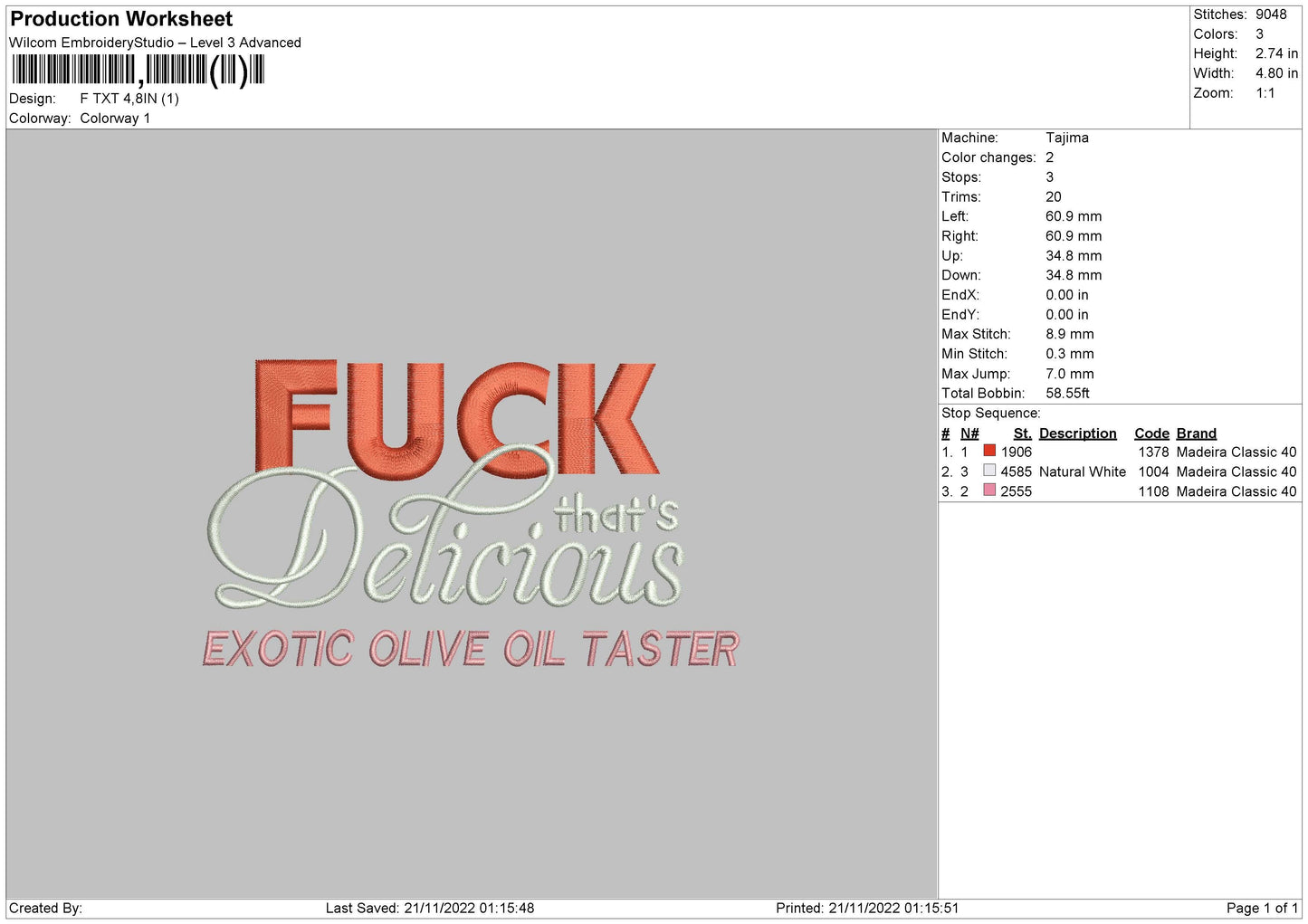The width and height of the screenshot is (1308, 924).
Task: Click the Down value 34.8 mm
Action: [1074, 275]
